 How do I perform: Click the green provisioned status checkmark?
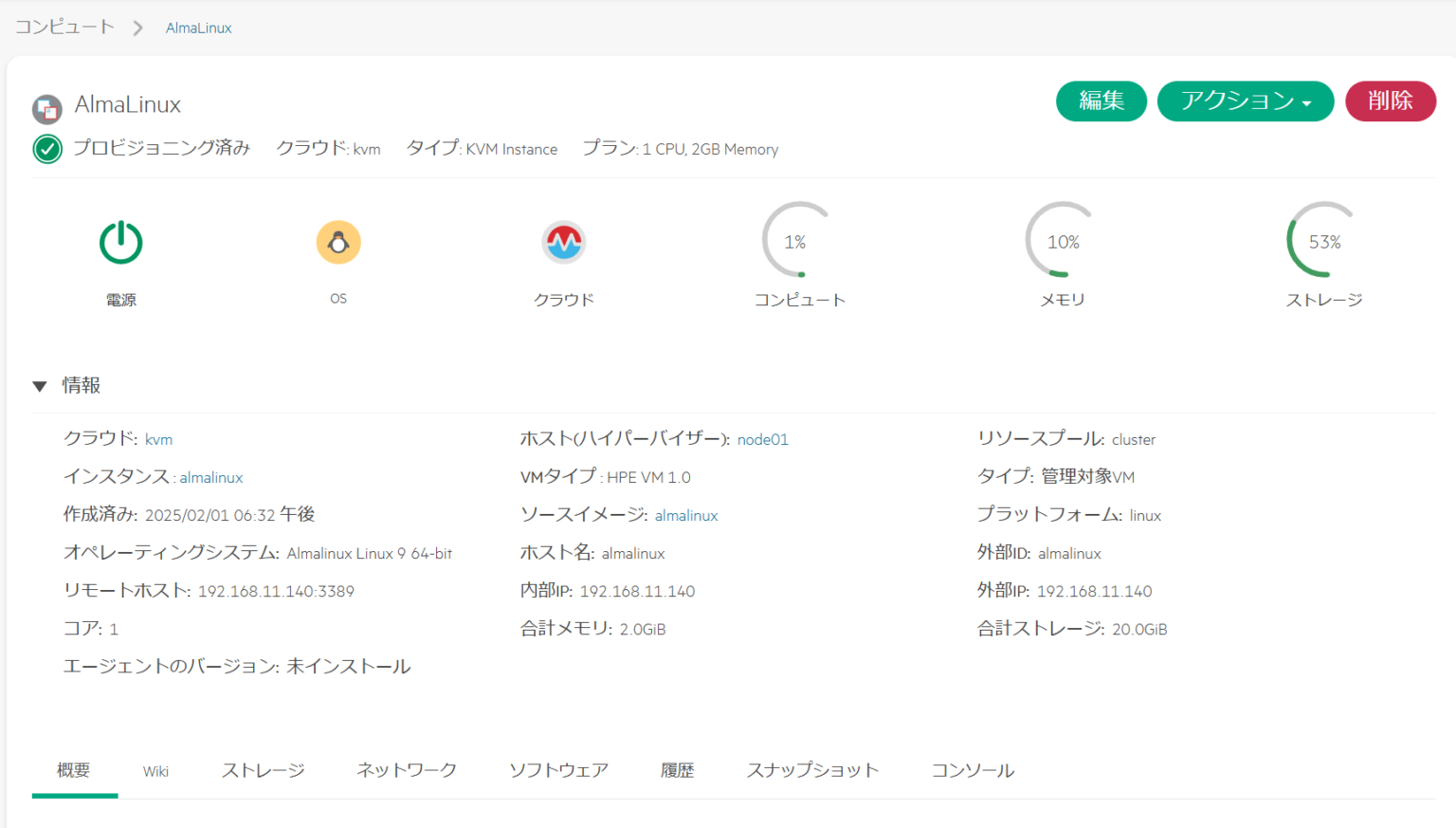(47, 149)
